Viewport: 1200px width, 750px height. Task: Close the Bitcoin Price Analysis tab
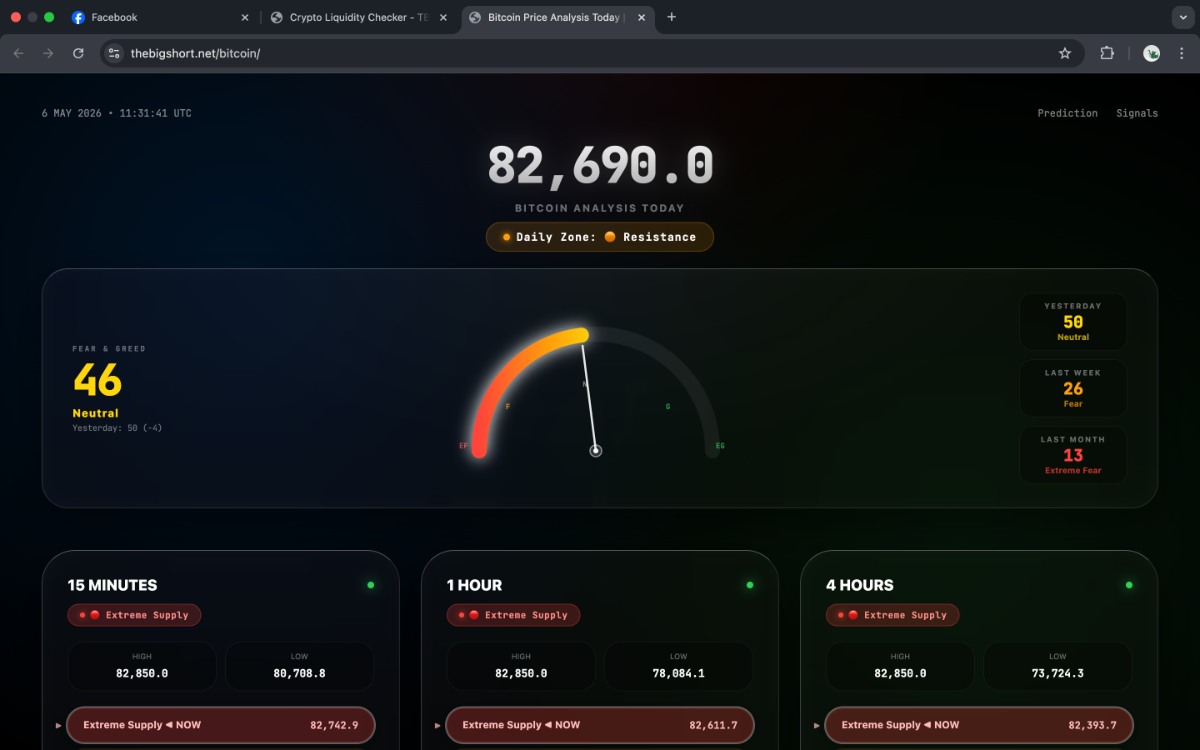643,17
